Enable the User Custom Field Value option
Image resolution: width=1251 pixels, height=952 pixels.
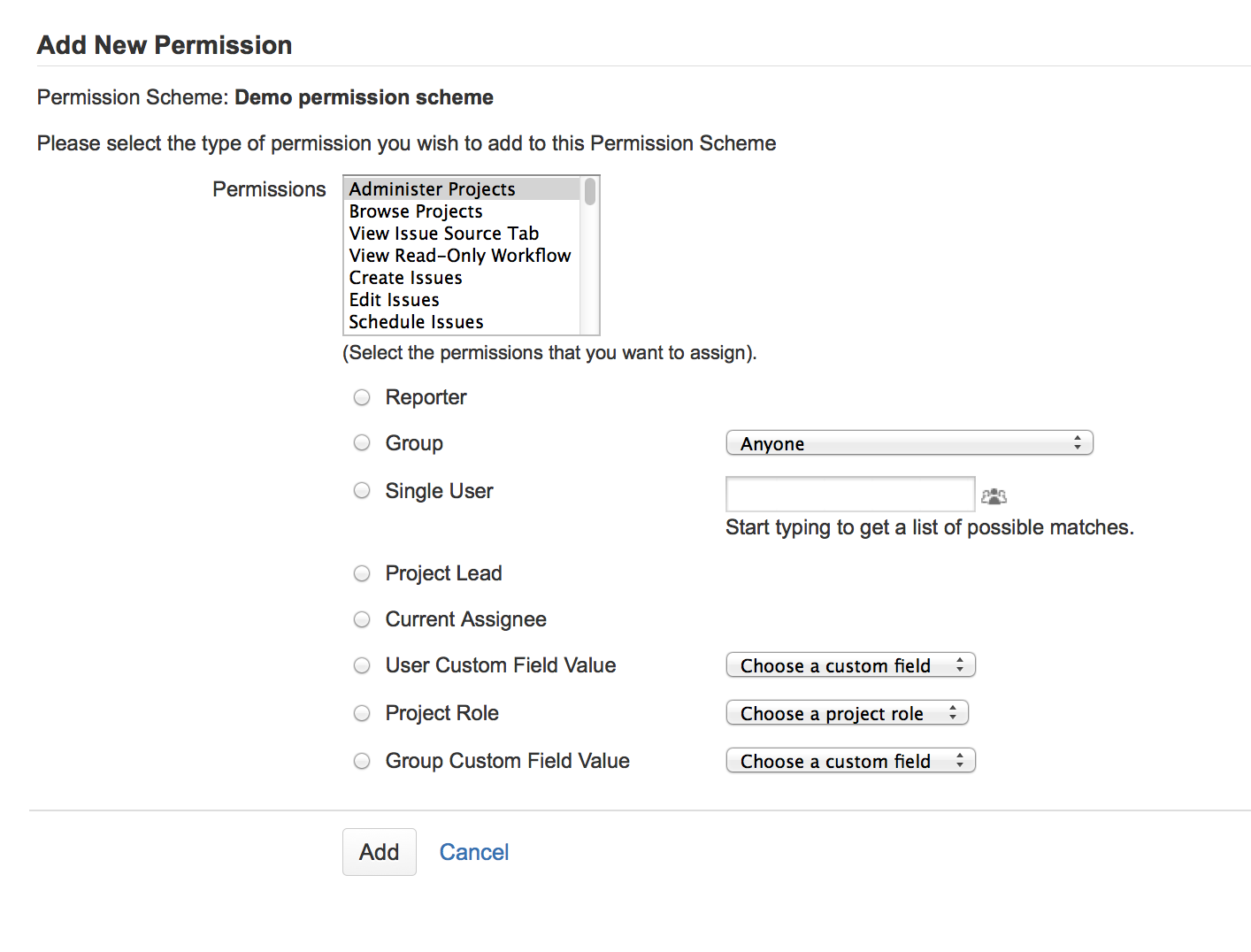pos(362,665)
